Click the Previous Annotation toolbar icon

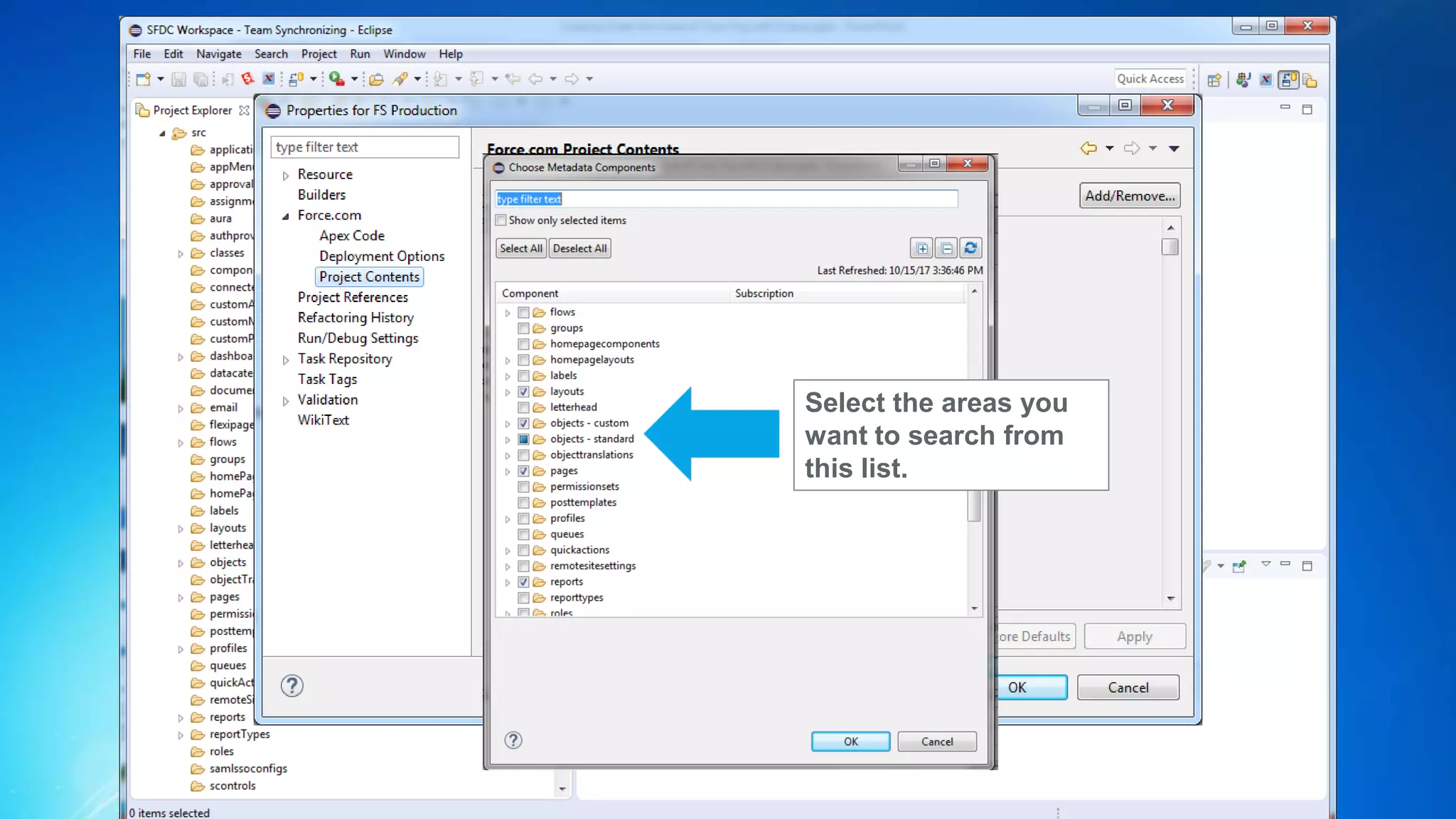477,79
